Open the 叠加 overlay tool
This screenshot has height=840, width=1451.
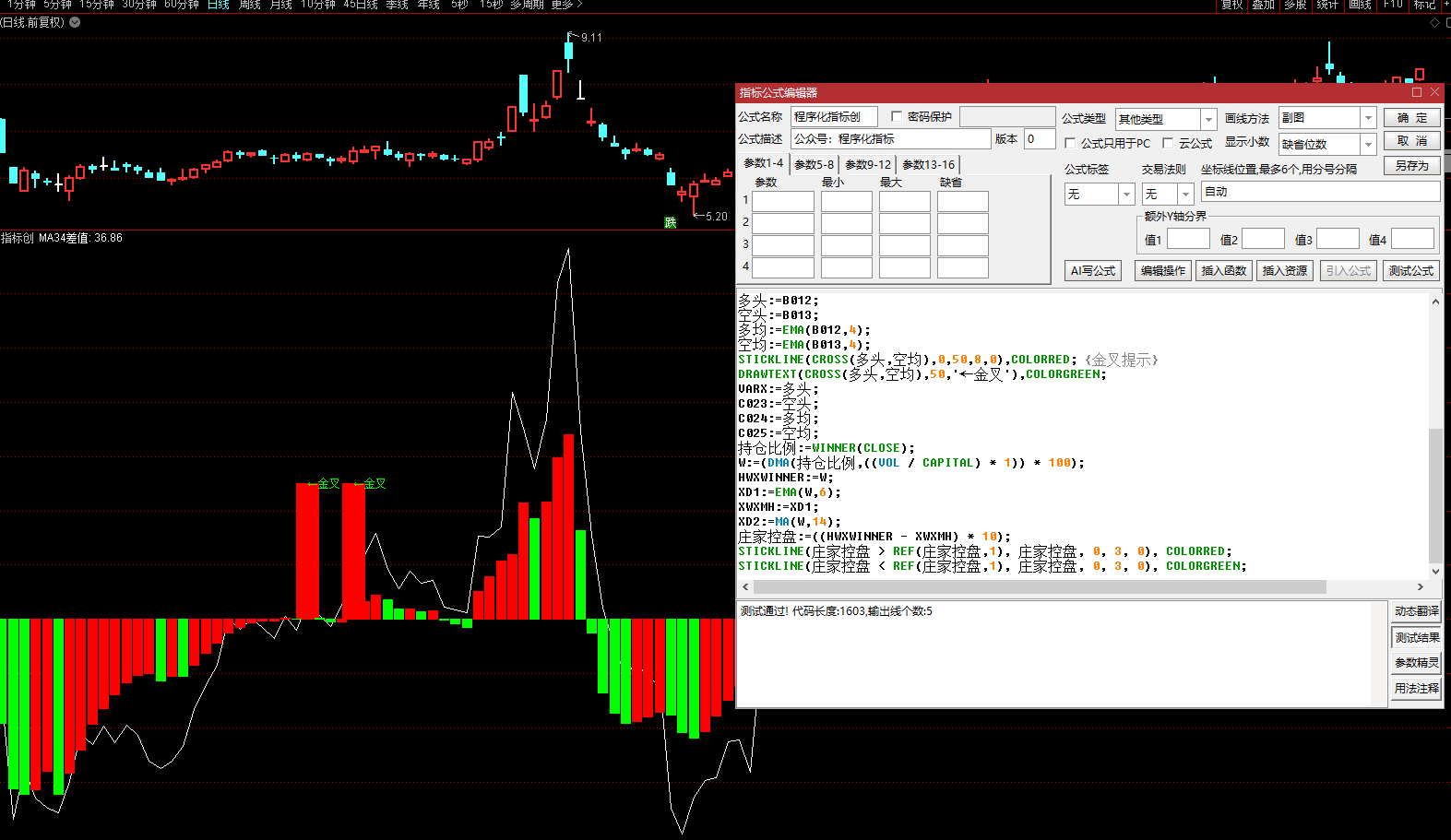[x=1263, y=5]
